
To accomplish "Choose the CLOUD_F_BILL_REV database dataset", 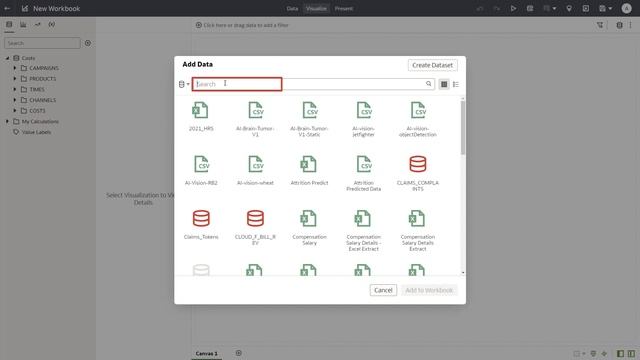I will [255, 227].
